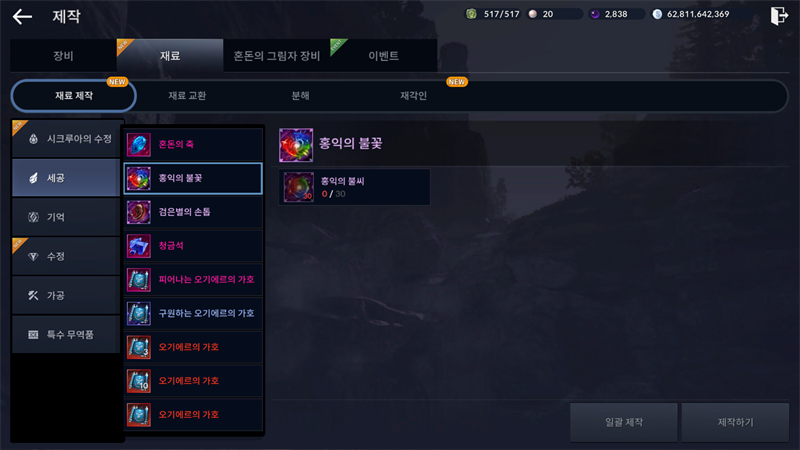Screen dimensions: 800x450
Task: Click the exit door icon
Action: [779, 16]
